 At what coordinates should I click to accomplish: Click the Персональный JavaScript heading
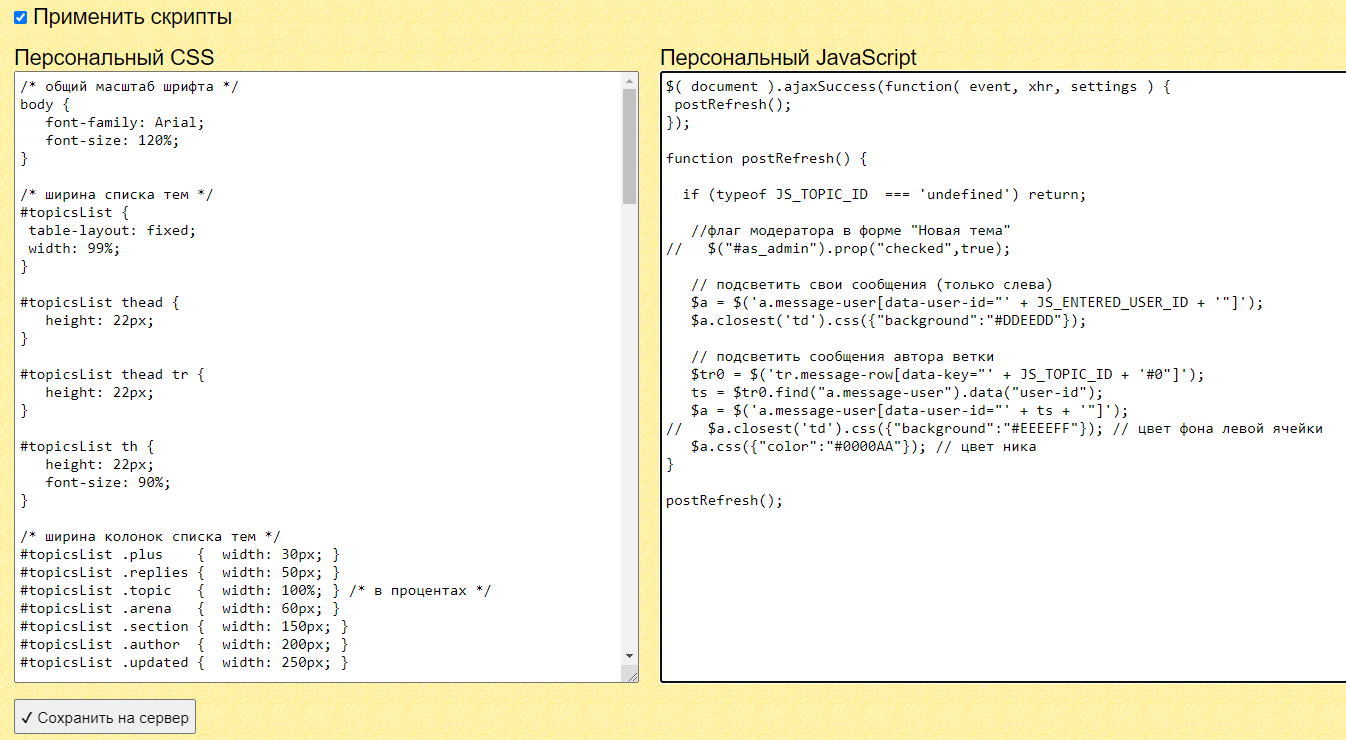click(x=788, y=57)
